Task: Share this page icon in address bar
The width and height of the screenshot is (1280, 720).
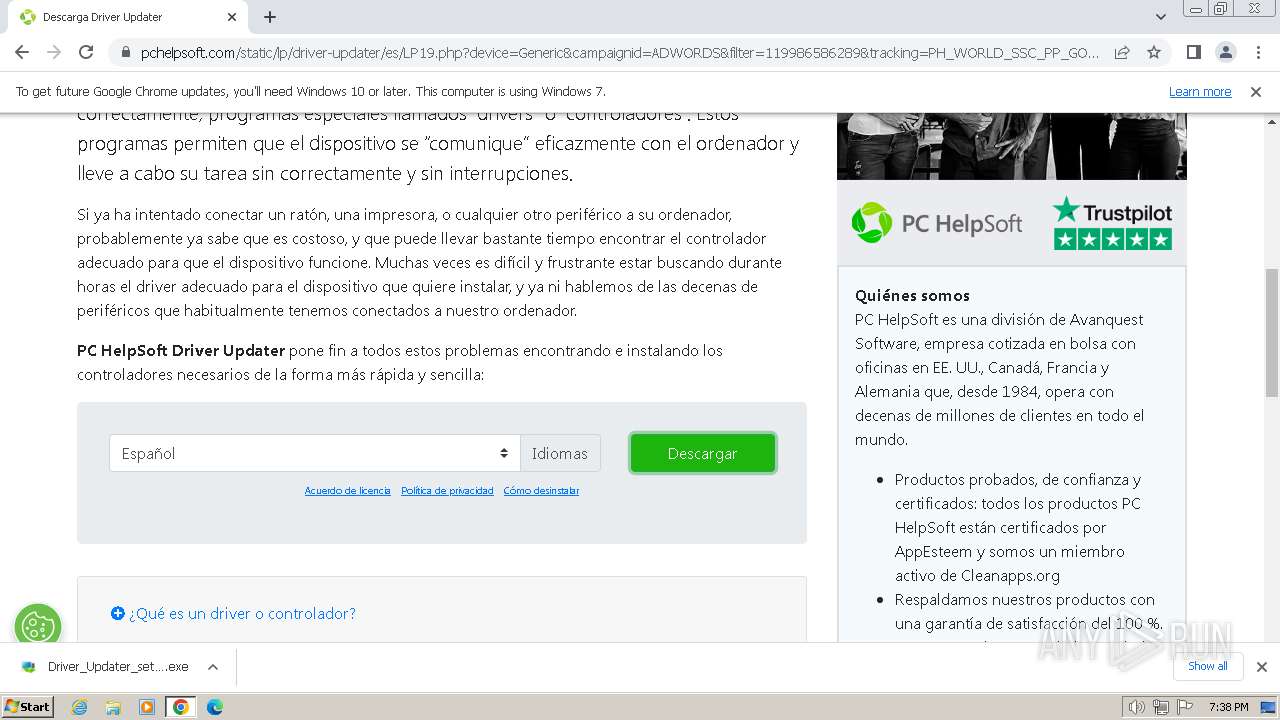Action: [1122, 52]
